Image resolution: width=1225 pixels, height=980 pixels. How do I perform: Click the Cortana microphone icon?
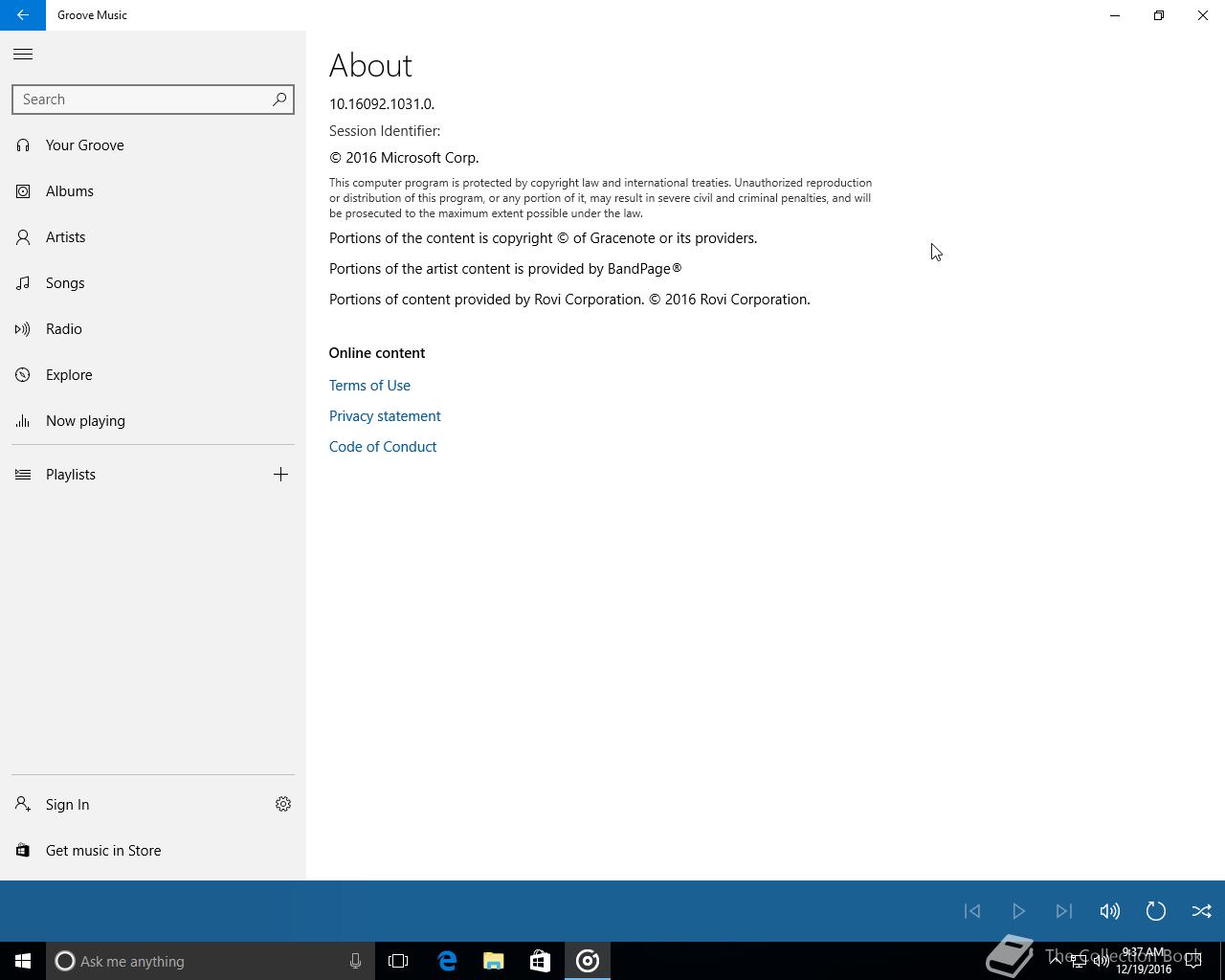pyautogui.click(x=355, y=961)
